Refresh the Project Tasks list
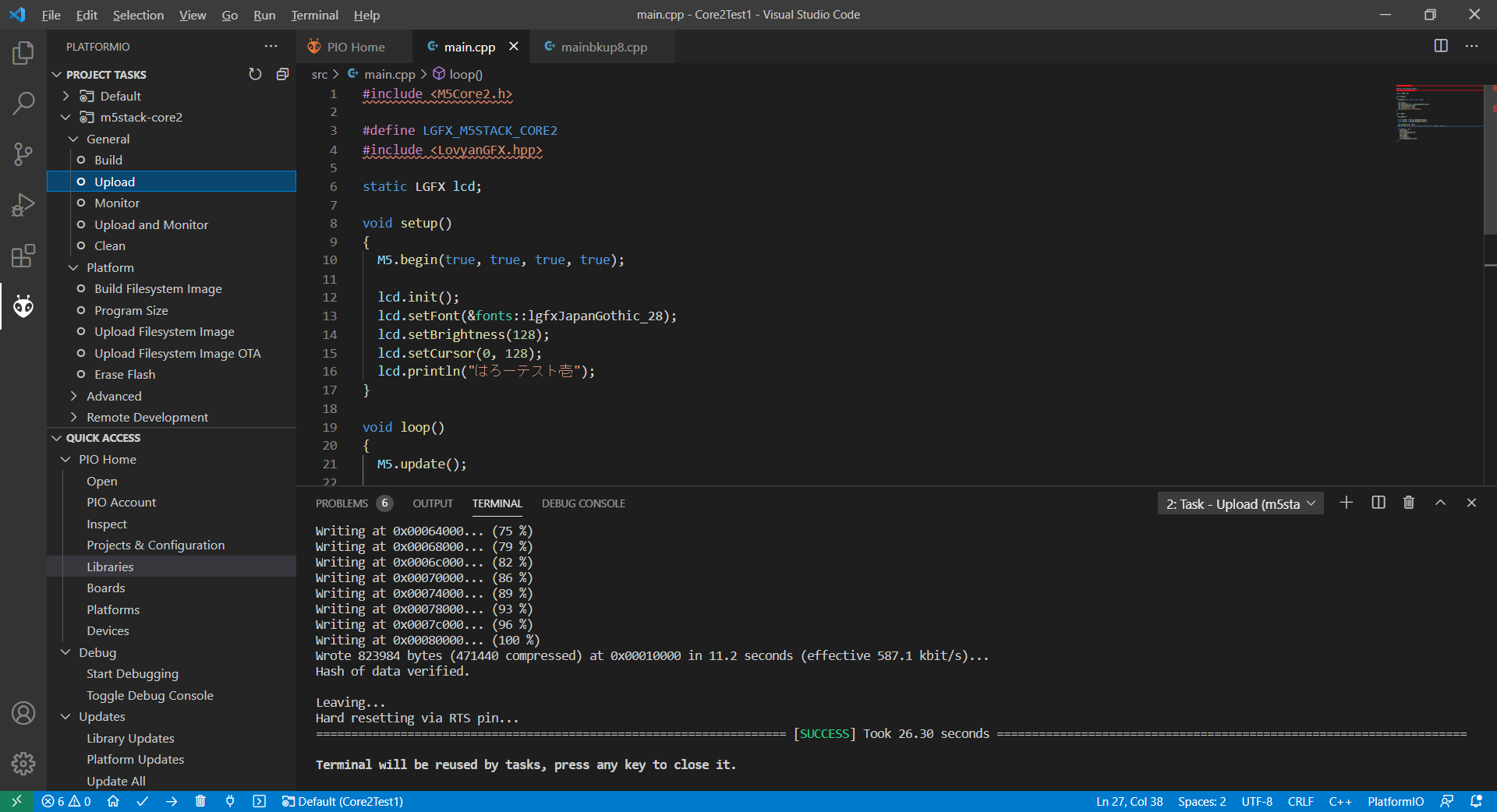This screenshot has width=1497, height=812. pos(255,73)
